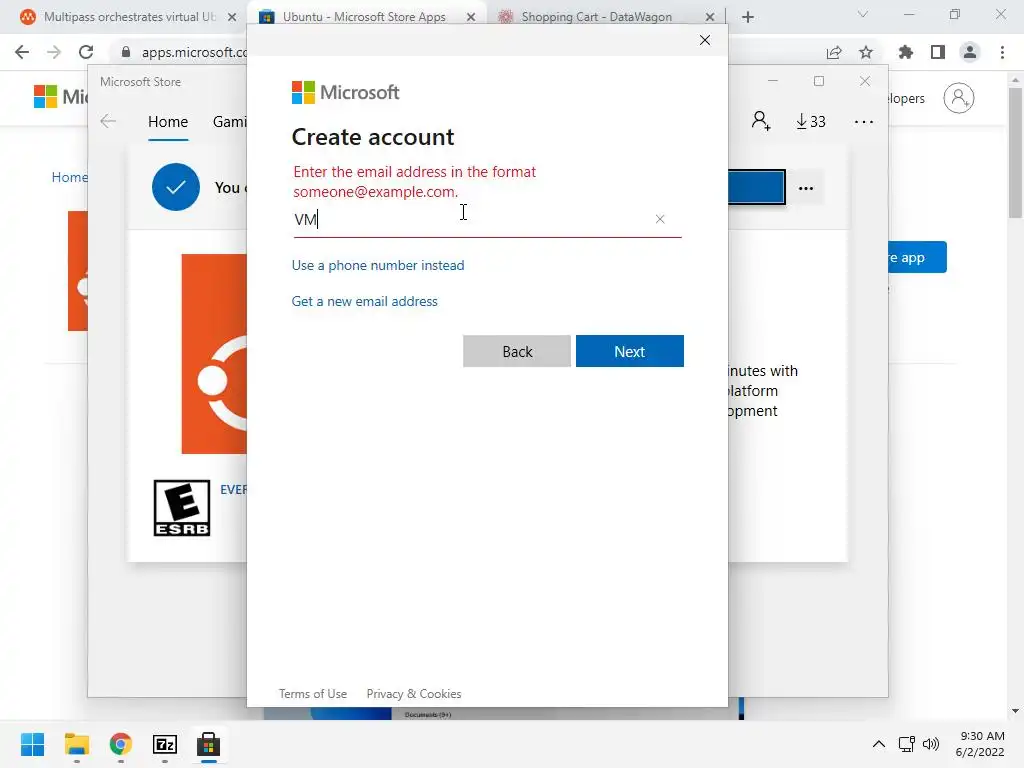Image resolution: width=1024 pixels, height=768 pixels.
Task: Click back arrow in Microsoft Store window
Action: point(108,121)
